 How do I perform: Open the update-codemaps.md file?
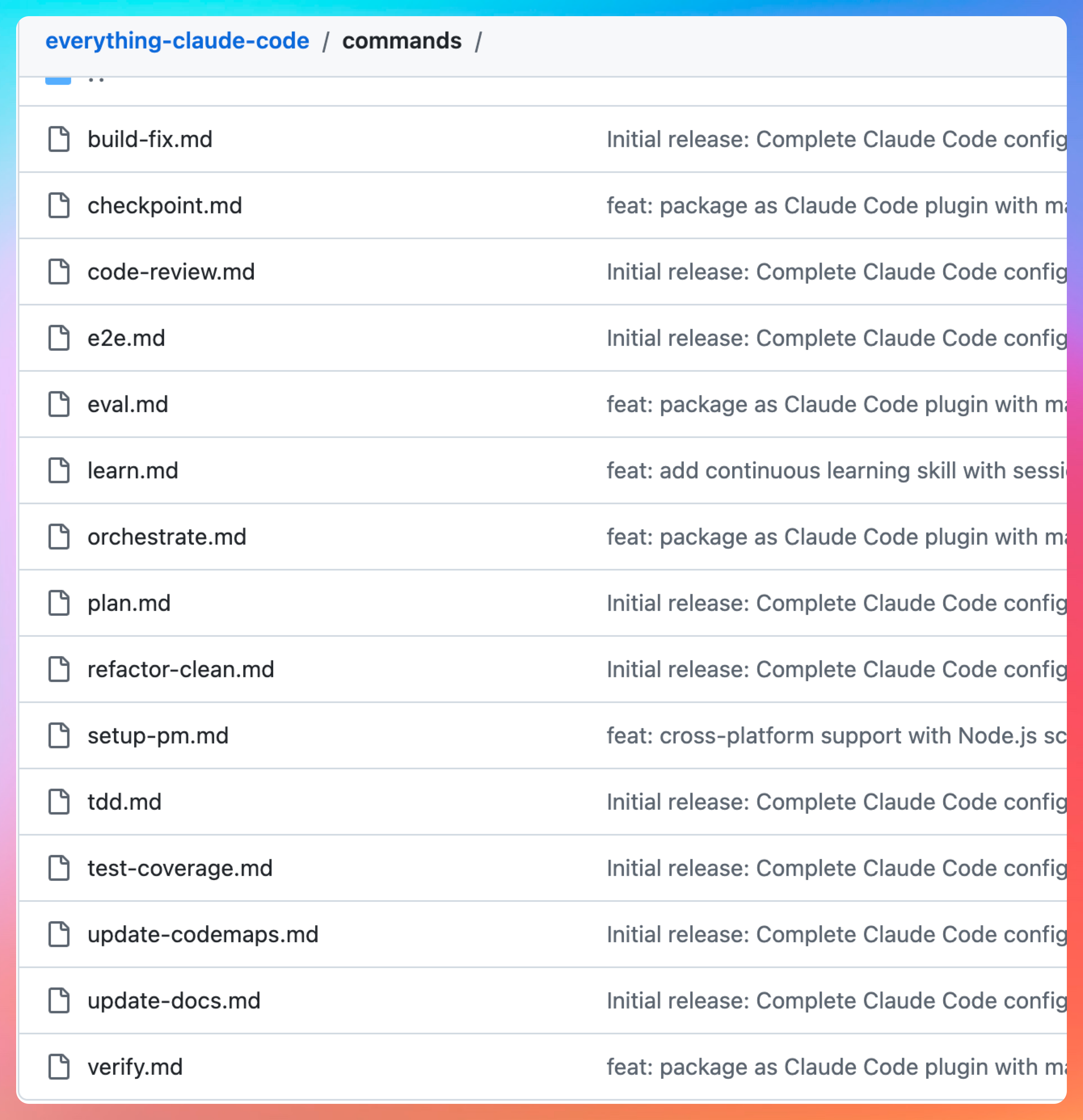[x=203, y=935]
